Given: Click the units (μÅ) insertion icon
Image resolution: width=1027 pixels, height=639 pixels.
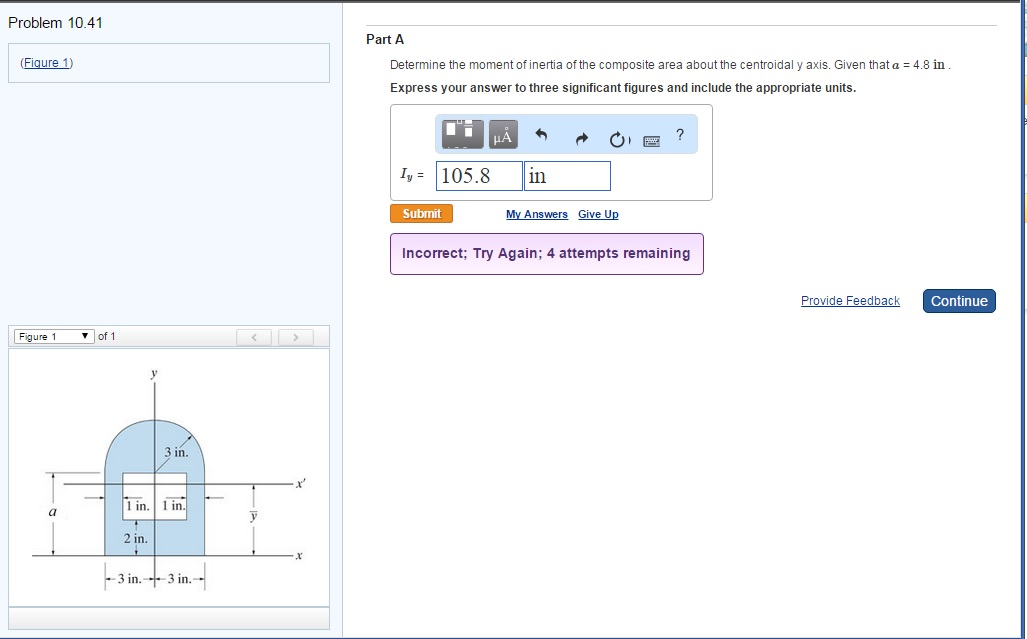Looking at the screenshot, I should [x=502, y=134].
